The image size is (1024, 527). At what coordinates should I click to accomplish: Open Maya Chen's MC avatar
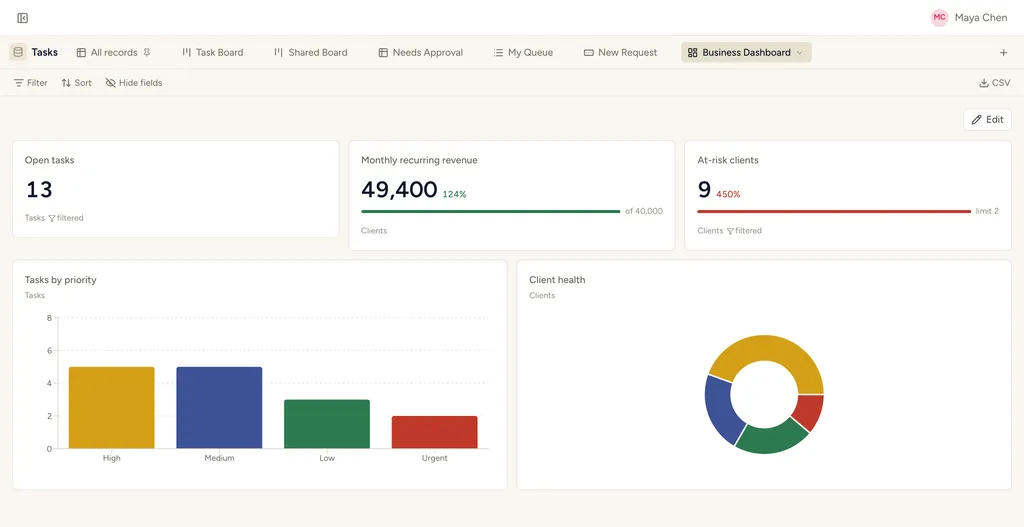[x=939, y=18]
